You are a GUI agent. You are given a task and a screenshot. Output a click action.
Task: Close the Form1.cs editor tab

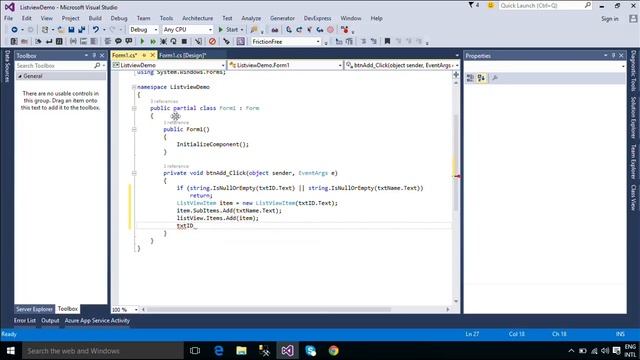153,55
